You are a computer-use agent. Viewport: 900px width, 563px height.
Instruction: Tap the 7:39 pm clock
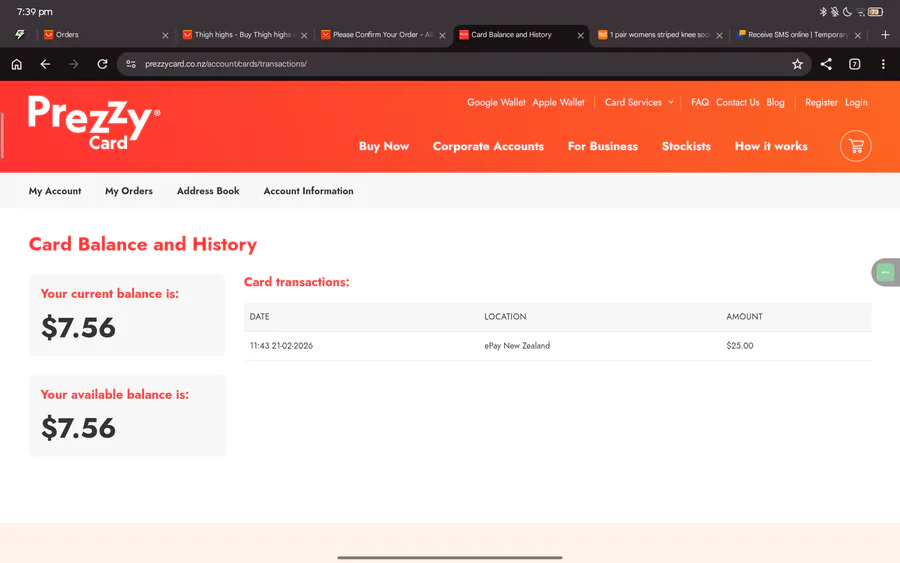34,11
